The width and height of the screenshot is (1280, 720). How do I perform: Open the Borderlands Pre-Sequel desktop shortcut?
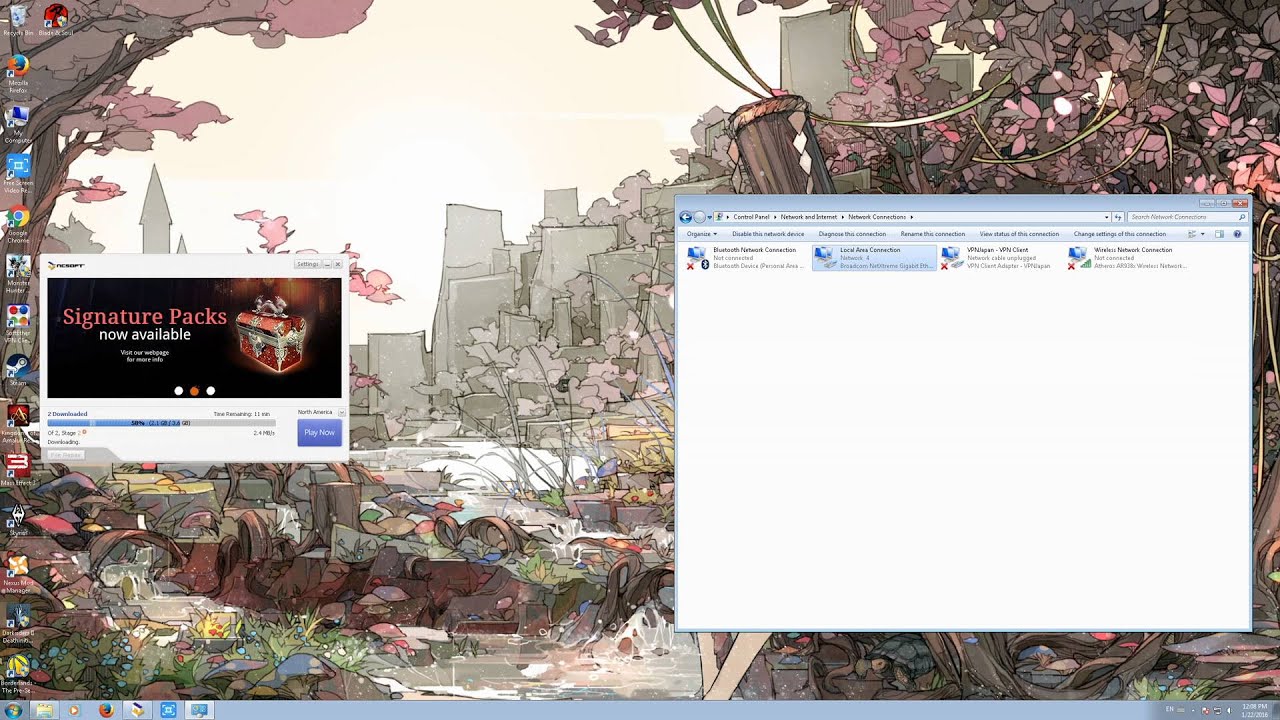[x=18, y=674]
